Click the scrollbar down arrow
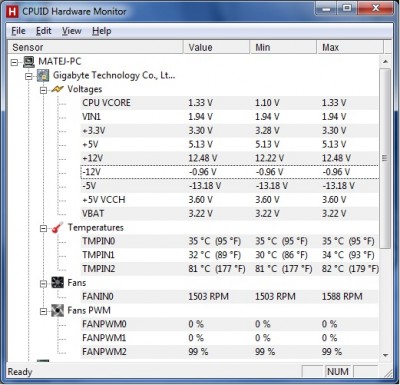 click(x=385, y=355)
